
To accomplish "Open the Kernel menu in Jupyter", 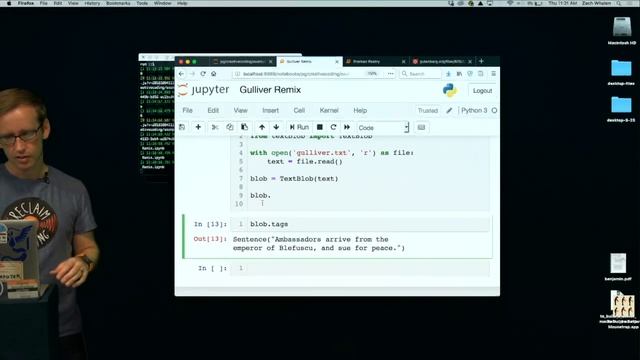I will [x=329, y=111].
